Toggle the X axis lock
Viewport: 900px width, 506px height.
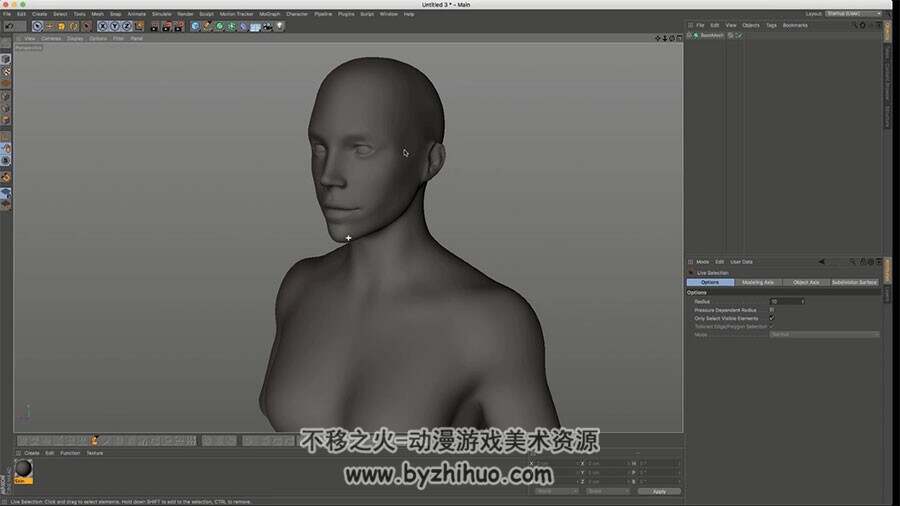coord(102,26)
